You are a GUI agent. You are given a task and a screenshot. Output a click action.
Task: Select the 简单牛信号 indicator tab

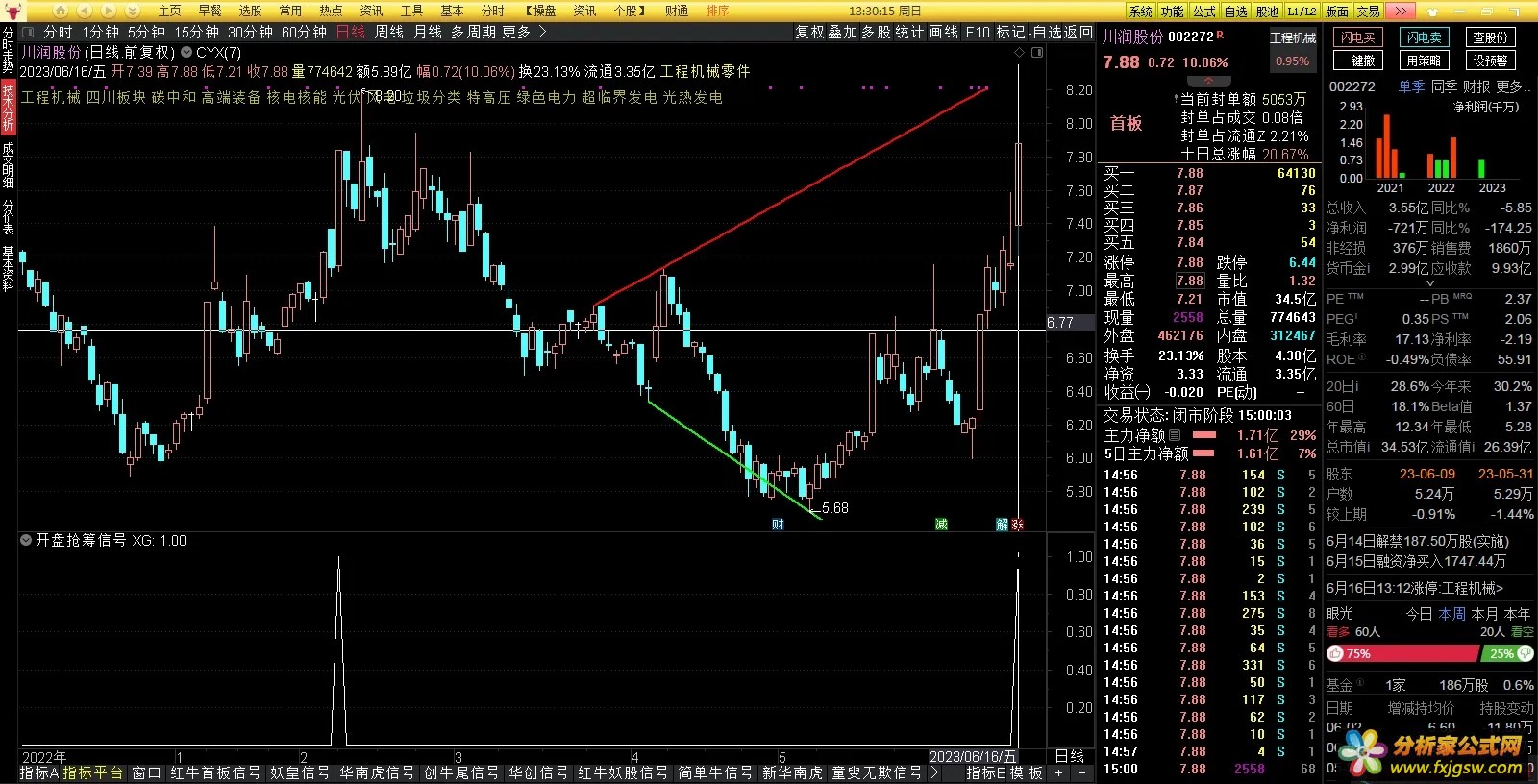[715, 772]
